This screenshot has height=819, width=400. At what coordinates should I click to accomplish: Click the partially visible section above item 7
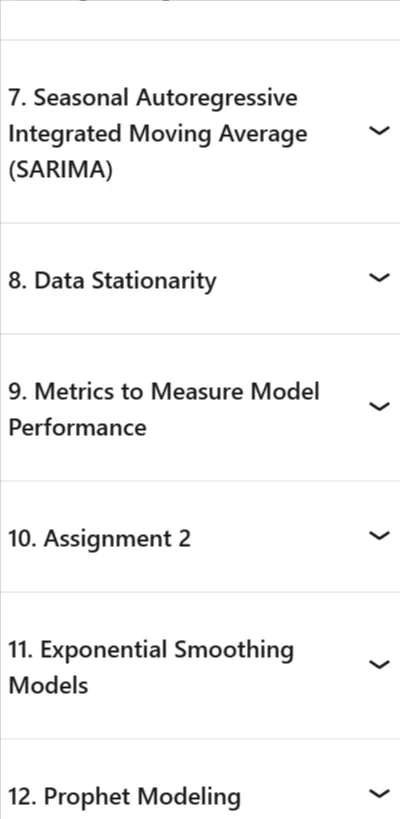200,19
